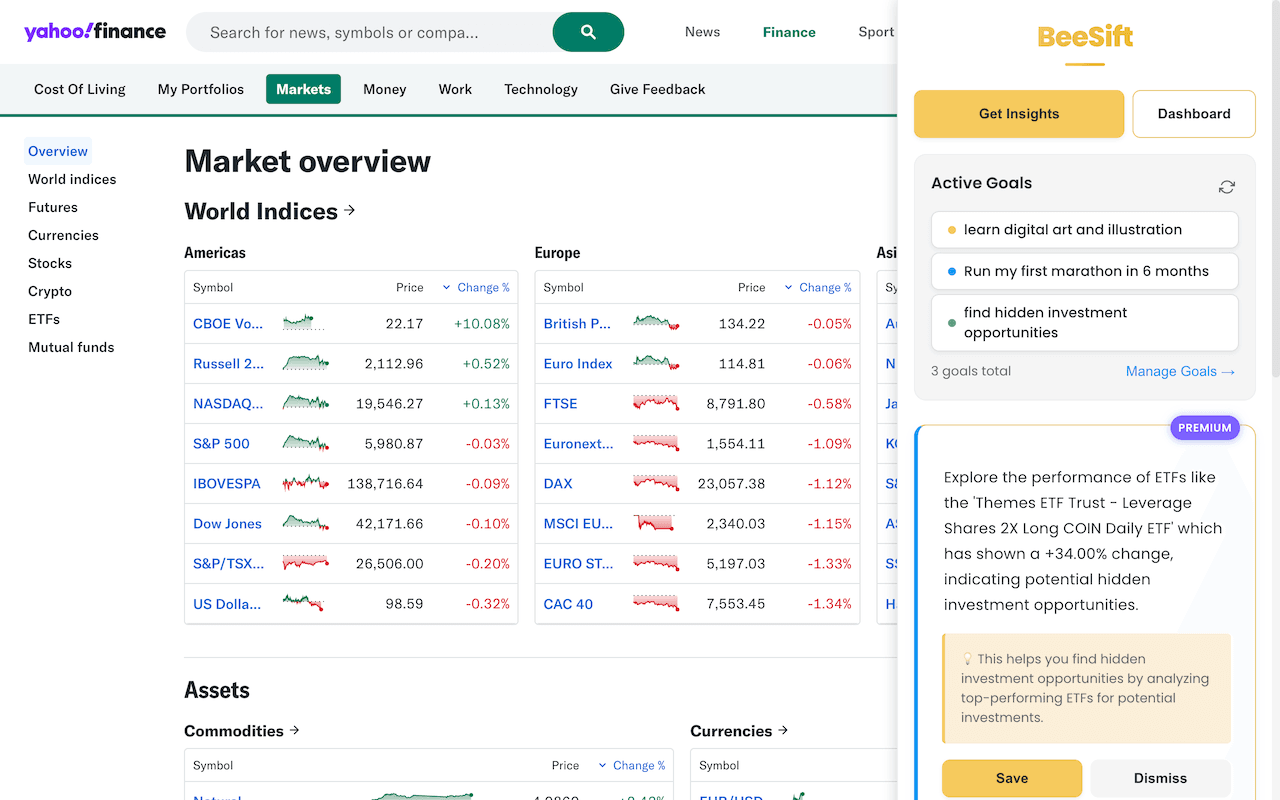Viewport: 1280px width, 800px height.
Task: Select the marathon goal item
Action: tap(1084, 271)
